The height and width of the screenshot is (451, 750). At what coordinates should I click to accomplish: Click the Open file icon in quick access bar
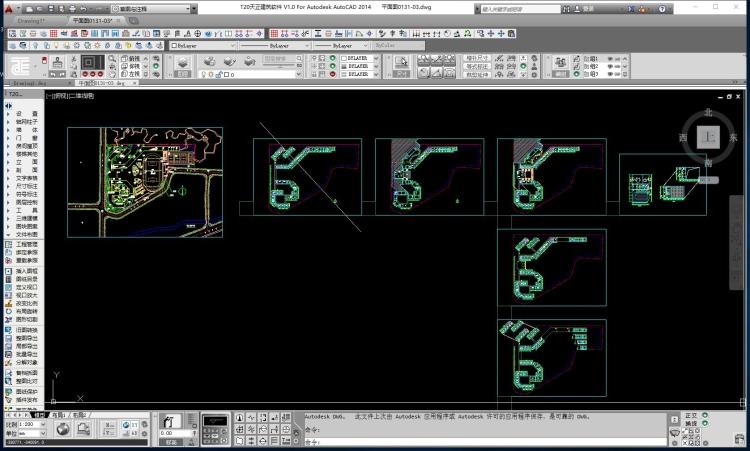click(40, 9)
